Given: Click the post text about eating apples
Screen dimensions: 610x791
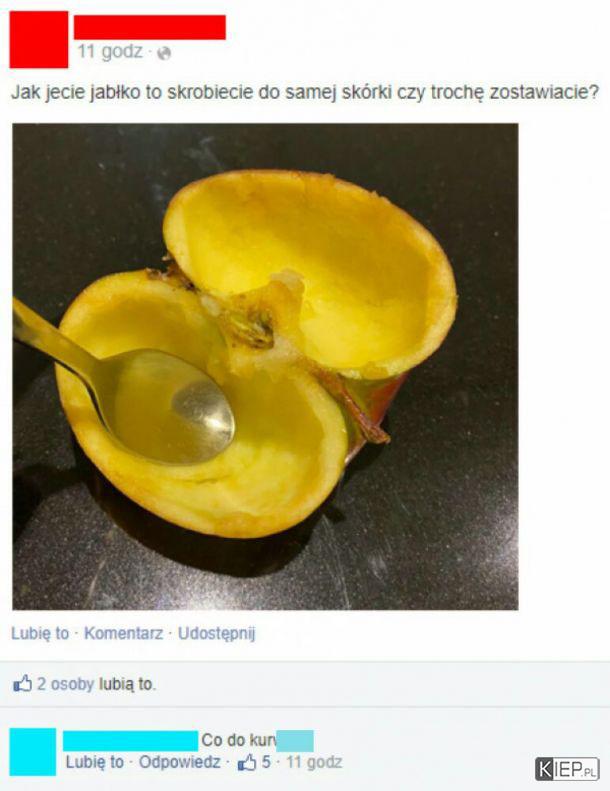Looking at the screenshot, I should 305,92.
